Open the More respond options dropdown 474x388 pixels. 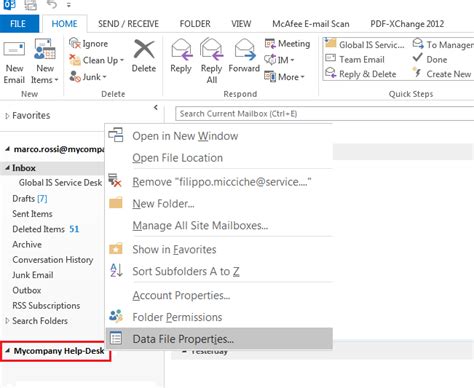pos(284,77)
